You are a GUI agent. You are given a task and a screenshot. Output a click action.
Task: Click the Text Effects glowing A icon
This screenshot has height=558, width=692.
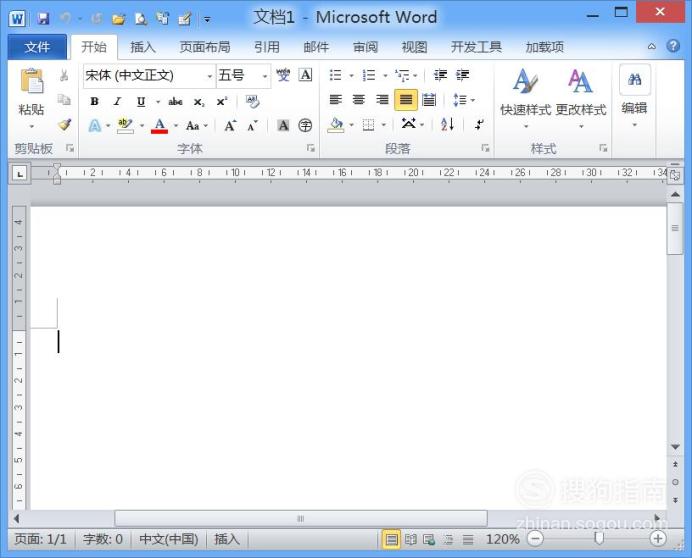(94, 126)
